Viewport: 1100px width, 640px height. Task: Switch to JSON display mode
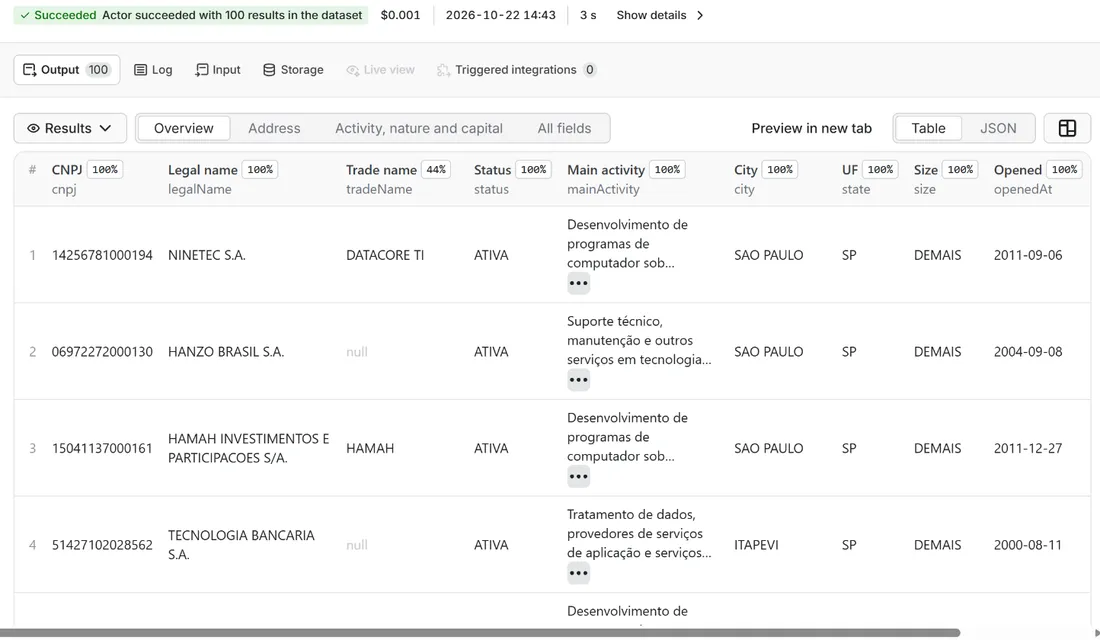coord(998,128)
